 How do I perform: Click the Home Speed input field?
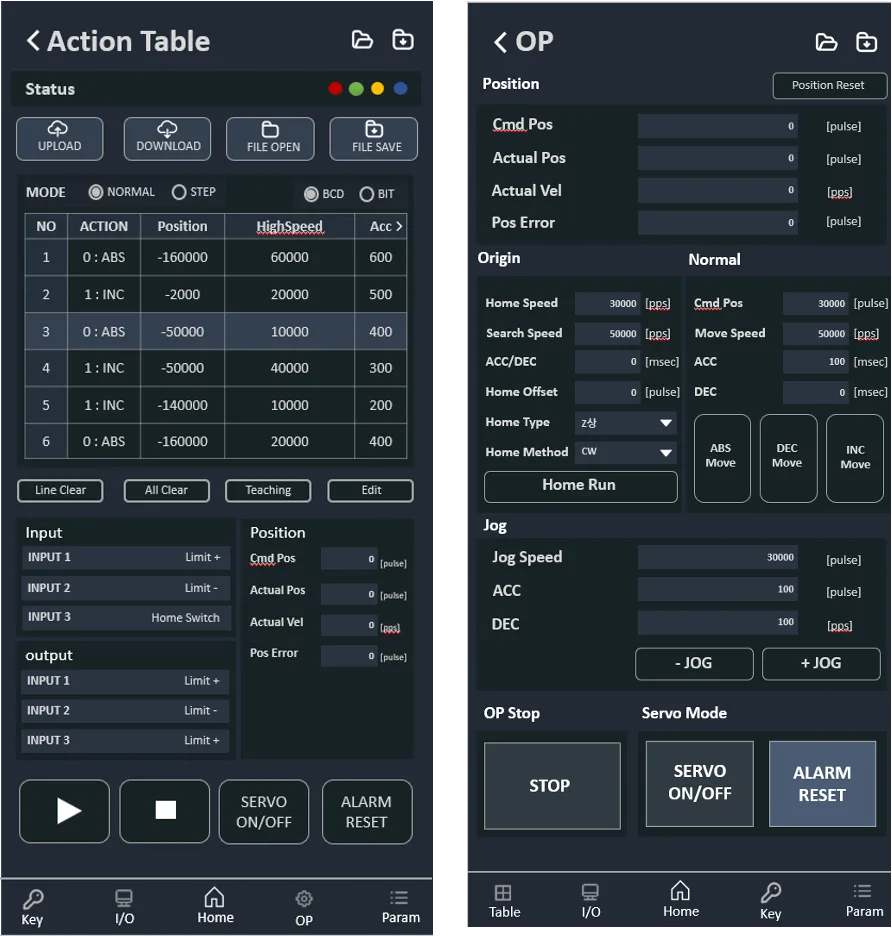click(607, 304)
